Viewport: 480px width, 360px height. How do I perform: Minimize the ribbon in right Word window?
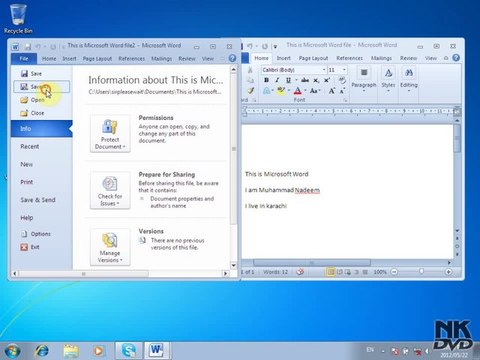click(446, 58)
